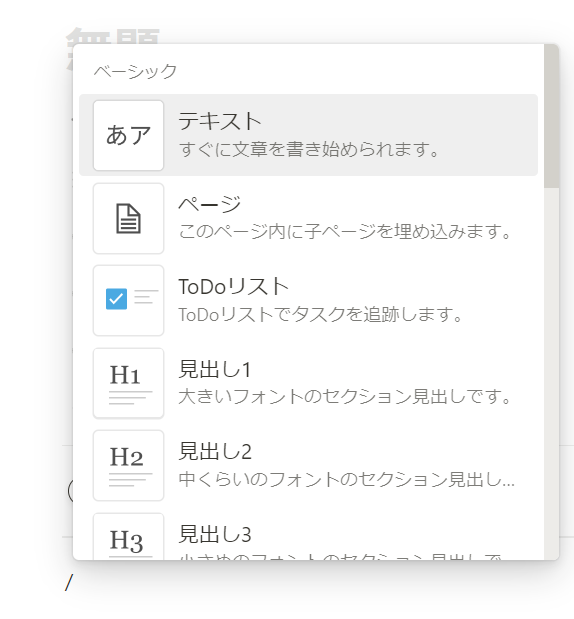The height and width of the screenshot is (619, 574).
Task: Click the H2 heading icon
Action: (128, 465)
